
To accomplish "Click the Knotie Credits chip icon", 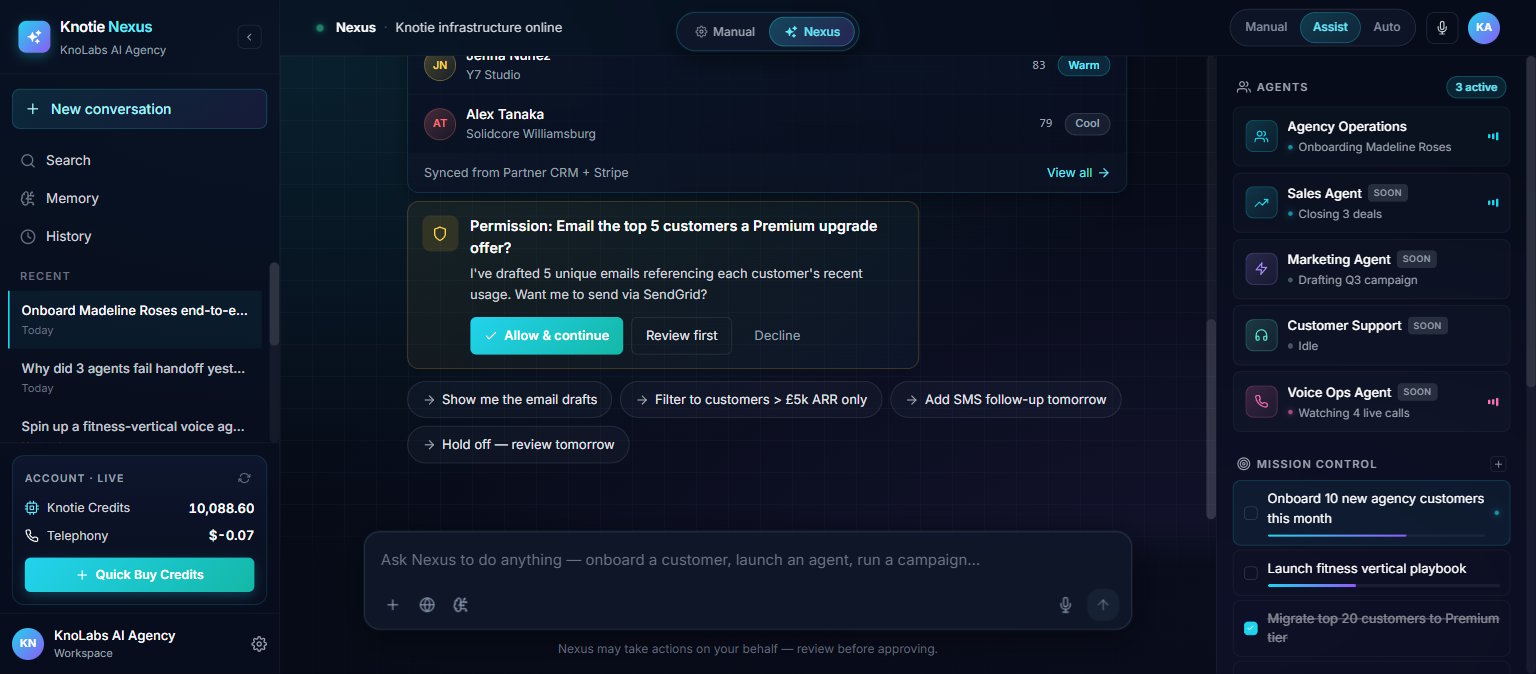I will click(31, 508).
